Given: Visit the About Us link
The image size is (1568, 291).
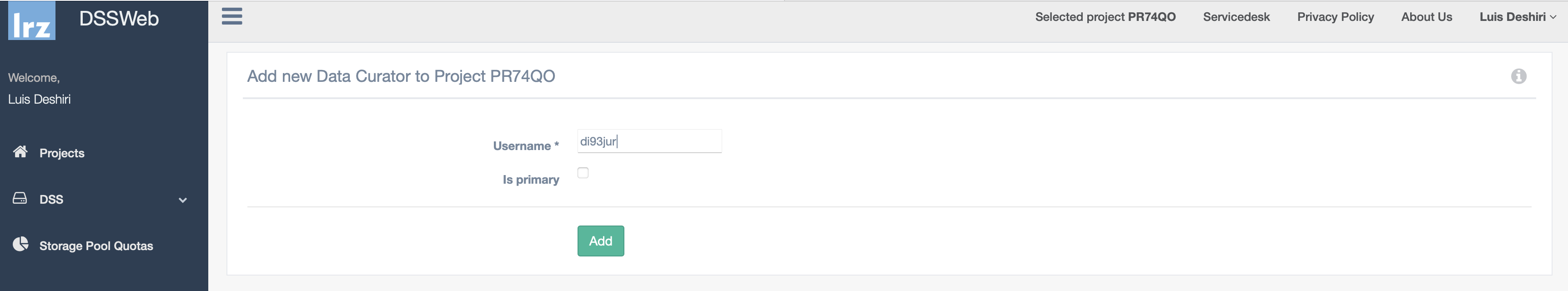Looking at the screenshot, I should (1427, 17).
